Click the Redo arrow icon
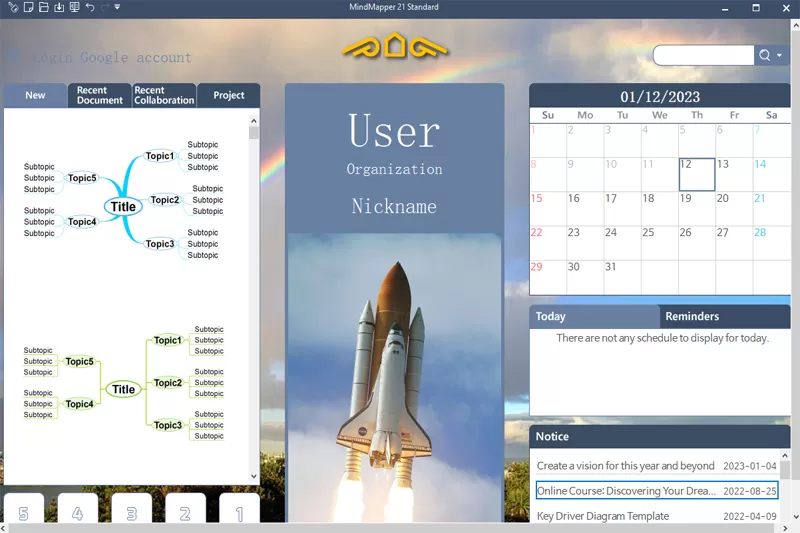800x533 pixels. pyautogui.click(x=105, y=7)
